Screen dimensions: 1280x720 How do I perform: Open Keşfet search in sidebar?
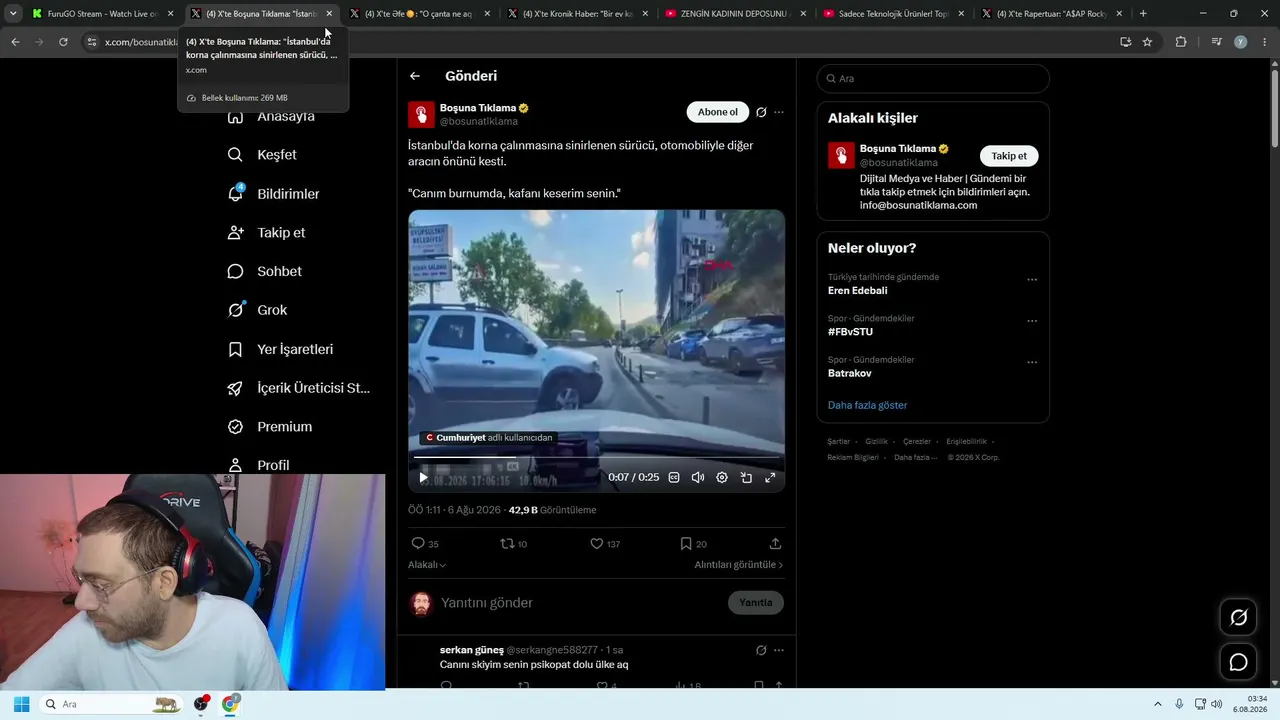(x=263, y=155)
